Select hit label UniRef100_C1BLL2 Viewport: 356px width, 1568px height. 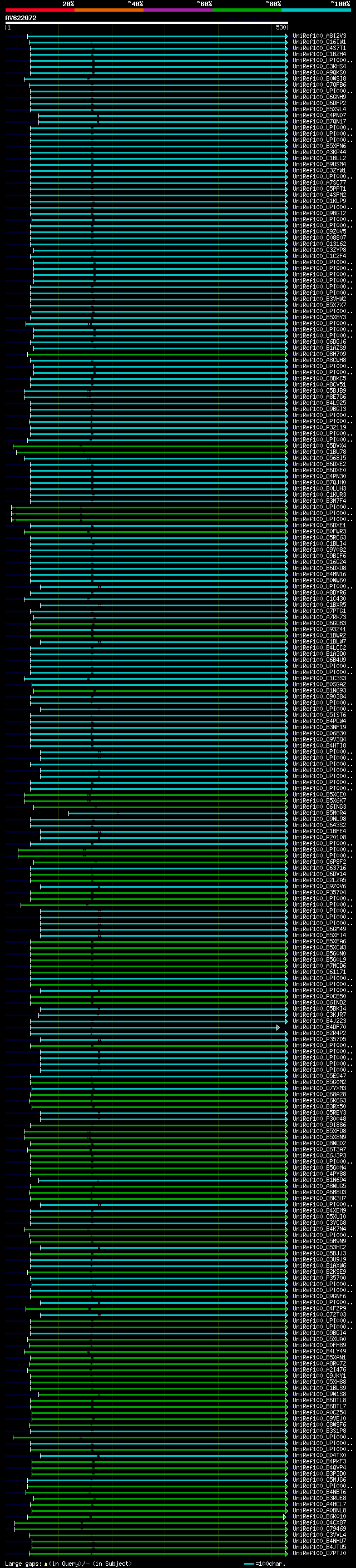coord(319,159)
